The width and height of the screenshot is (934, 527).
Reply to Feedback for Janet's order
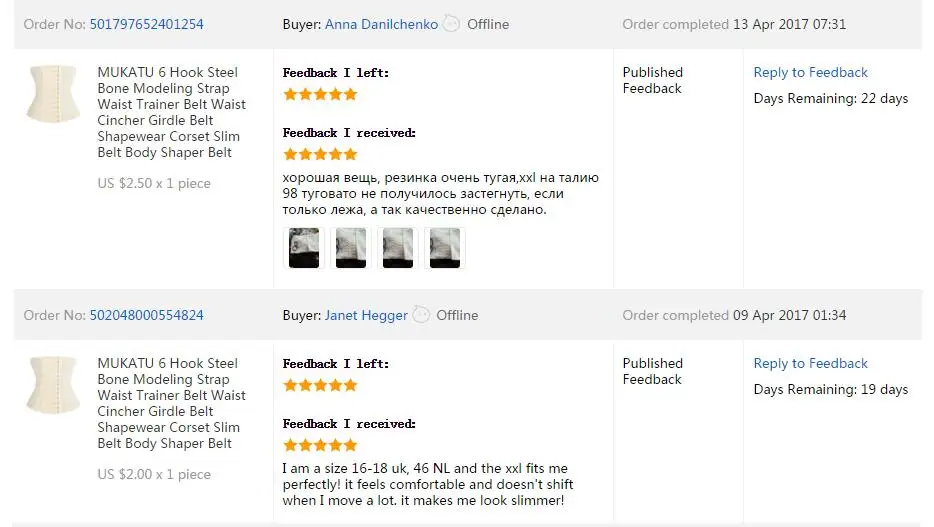click(x=810, y=363)
